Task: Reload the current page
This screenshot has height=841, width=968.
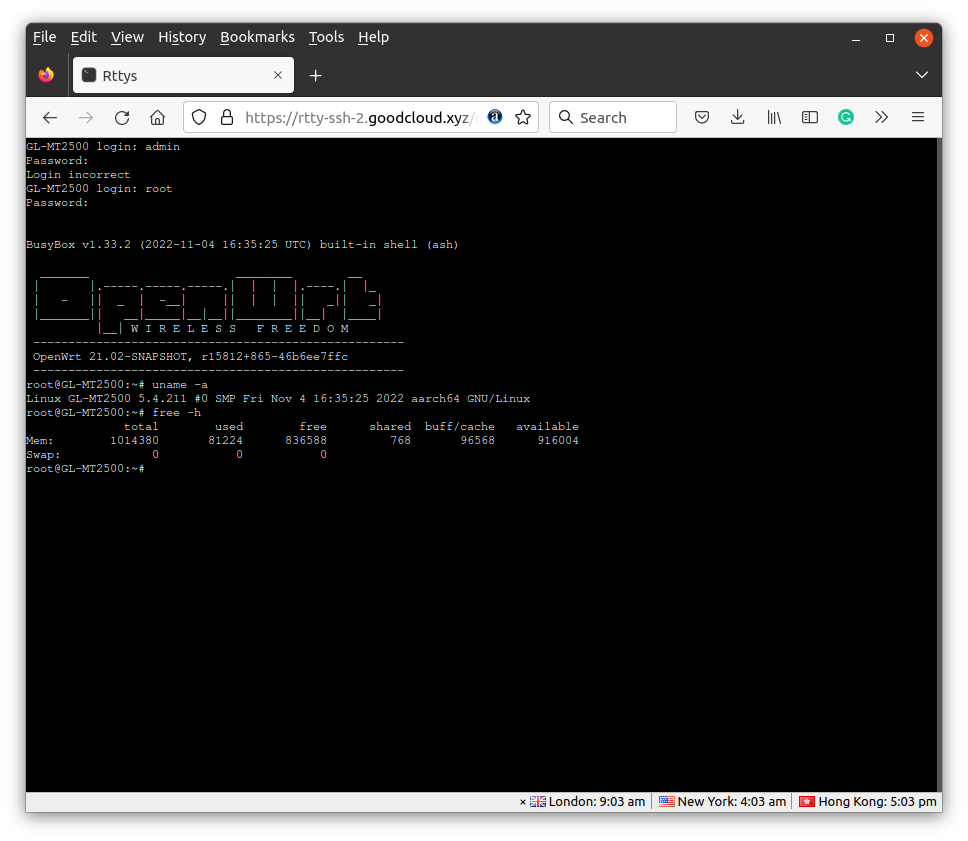Action: pyautogui.click(x=122, y=117)
